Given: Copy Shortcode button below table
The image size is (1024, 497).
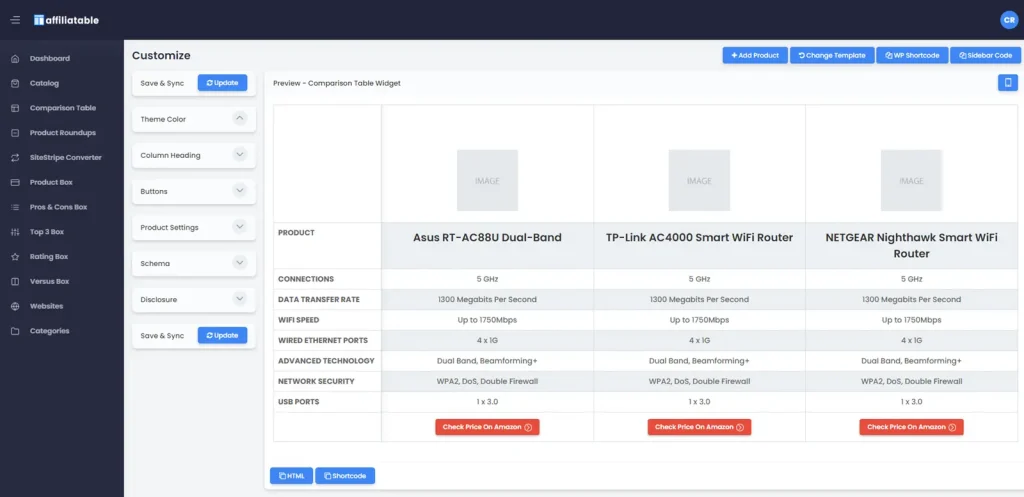Looking at the screenshot, I should 345,475.
